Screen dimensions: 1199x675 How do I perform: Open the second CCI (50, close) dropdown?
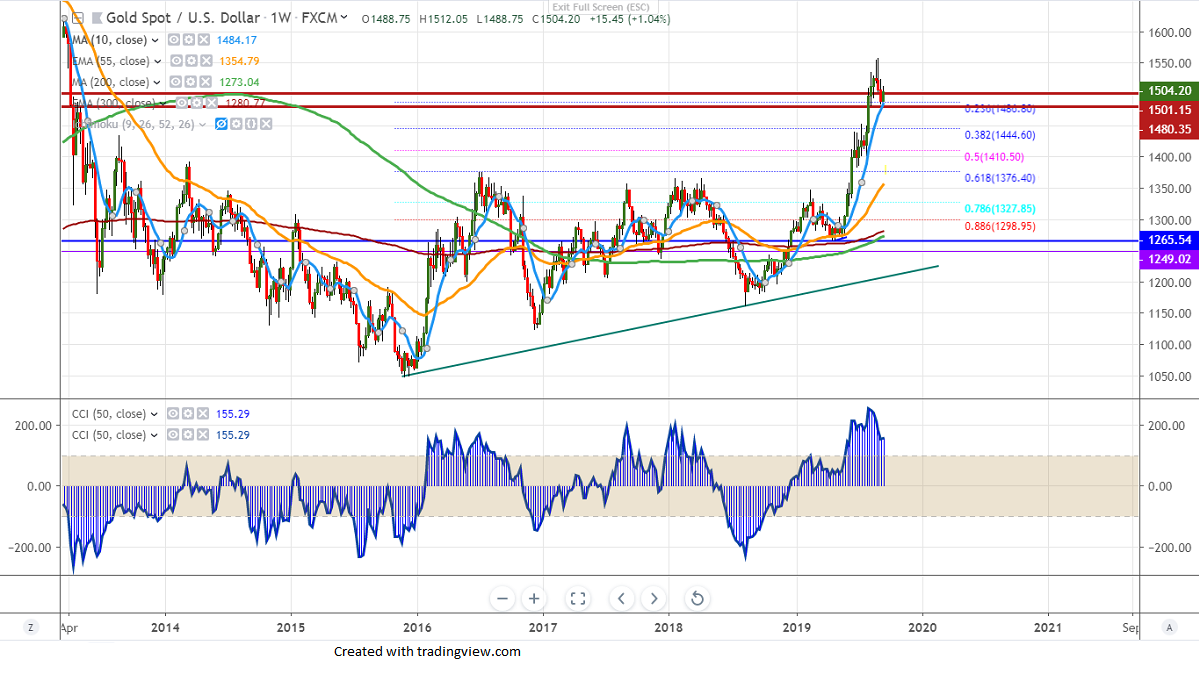(x=154, y=435)
